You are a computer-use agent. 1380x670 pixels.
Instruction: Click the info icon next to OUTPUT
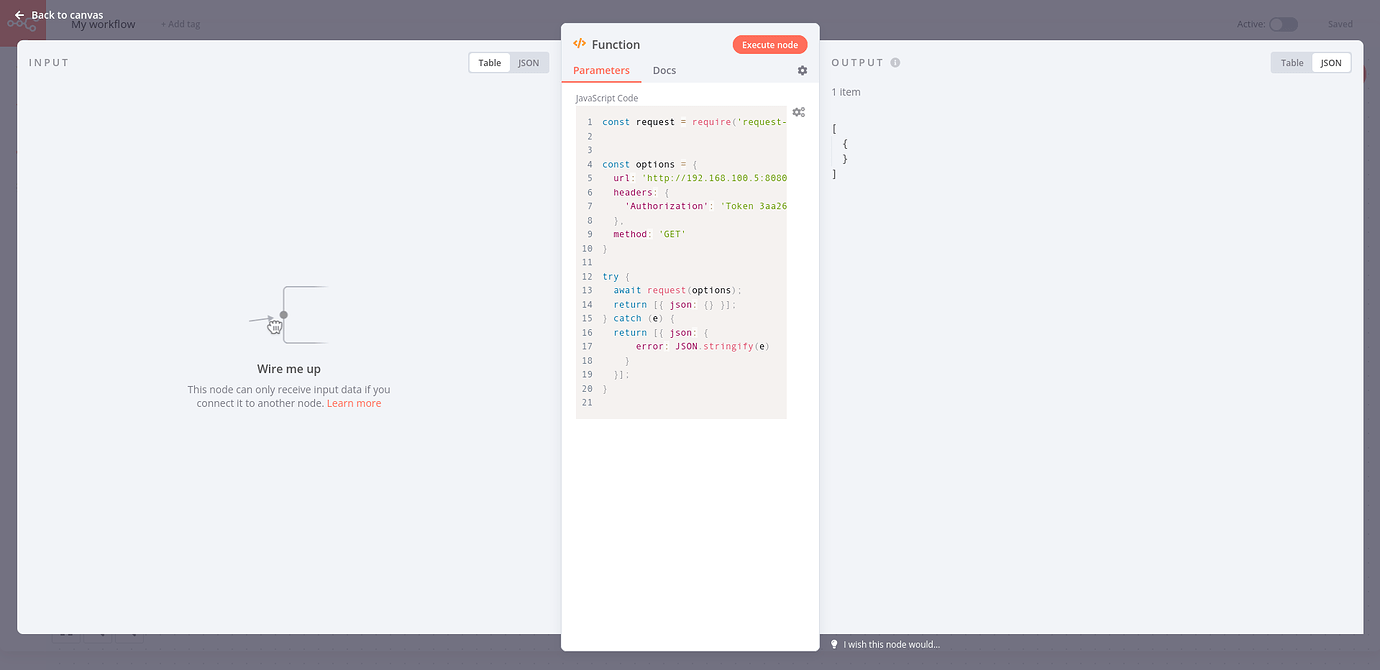[895, 62]
